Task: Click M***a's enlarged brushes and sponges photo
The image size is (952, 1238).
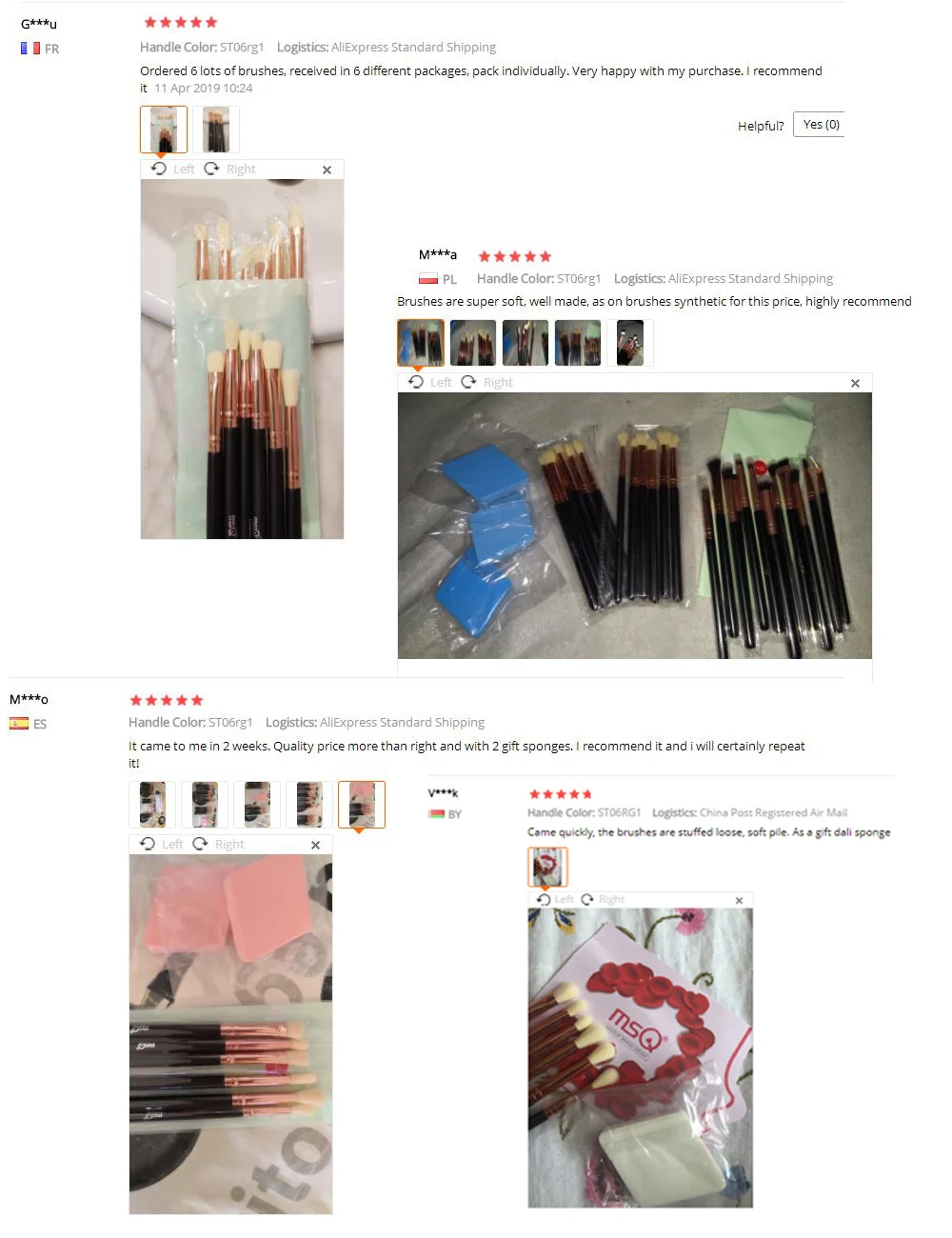Action: (635, 526)
